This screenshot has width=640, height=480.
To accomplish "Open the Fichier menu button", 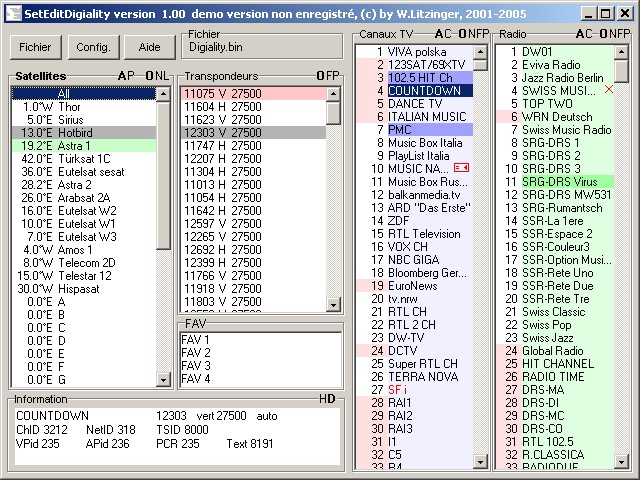I will tap(36, 47).
